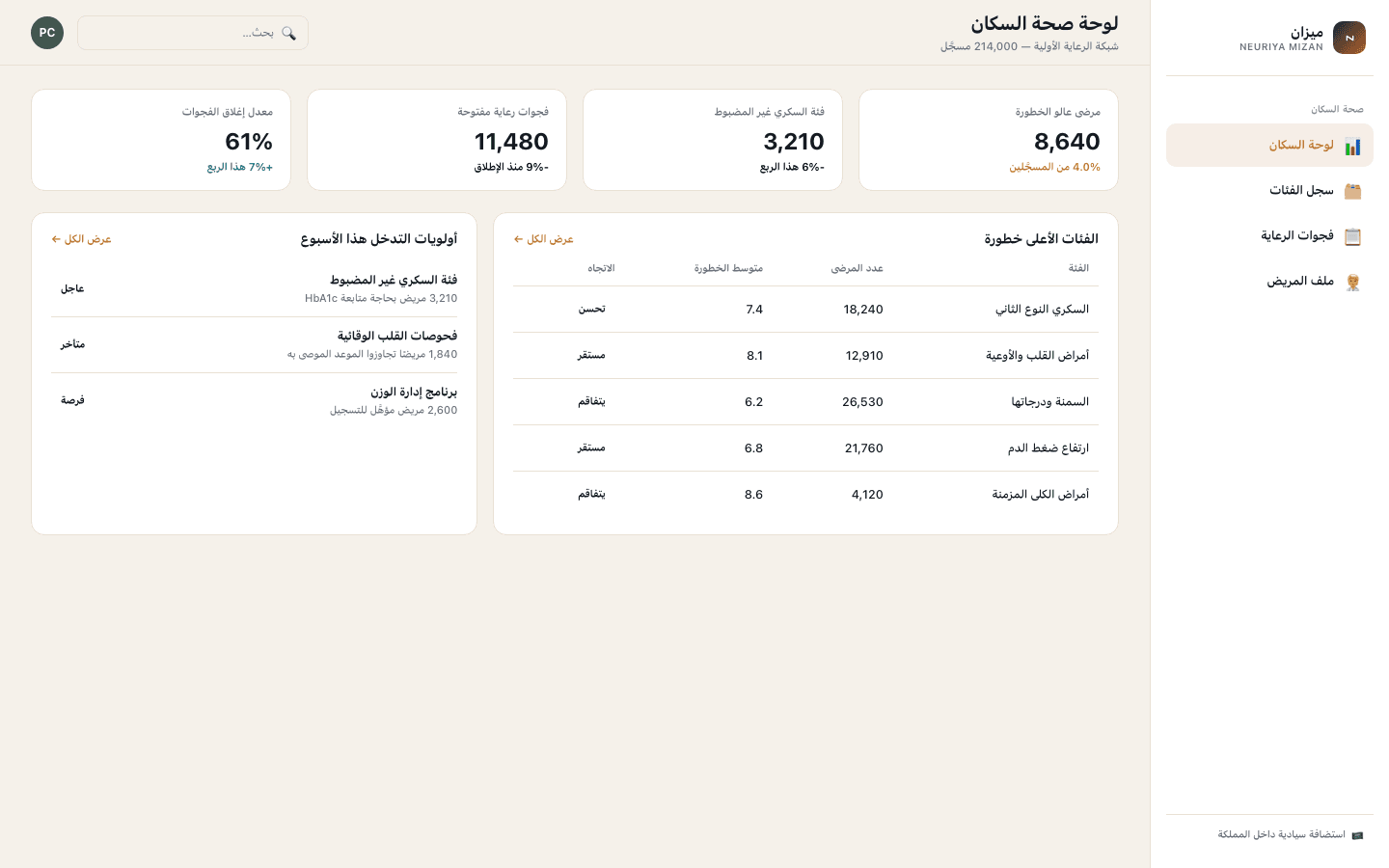Click the folder icon beside سجل الفئات

tap(1352, 191)
